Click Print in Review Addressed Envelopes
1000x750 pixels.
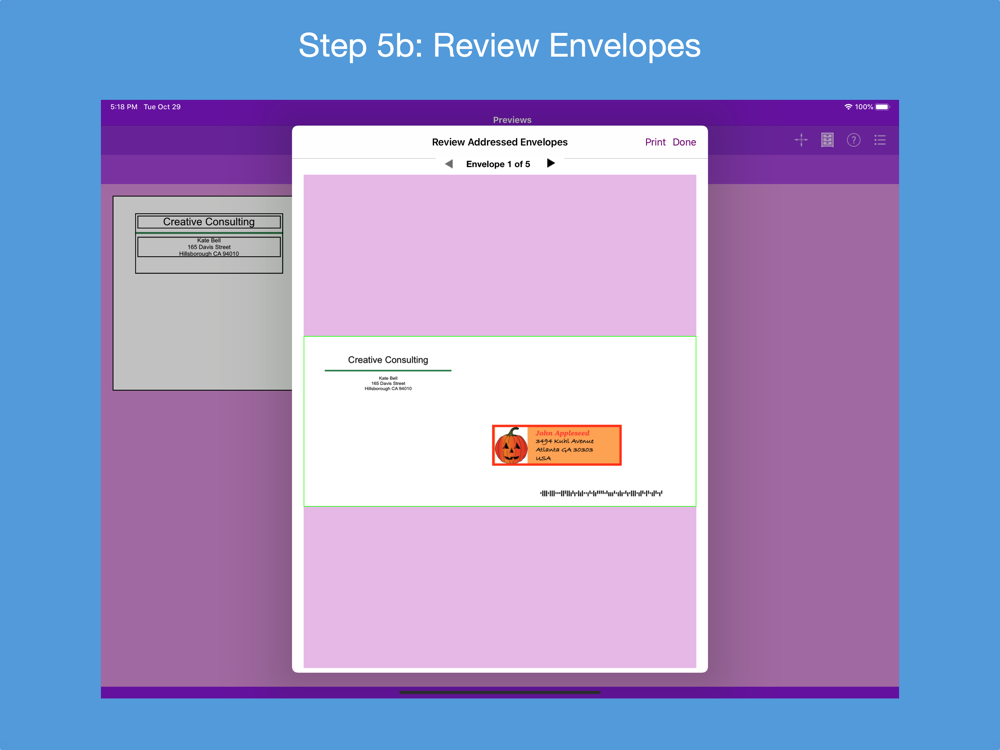tap(655, 142)
